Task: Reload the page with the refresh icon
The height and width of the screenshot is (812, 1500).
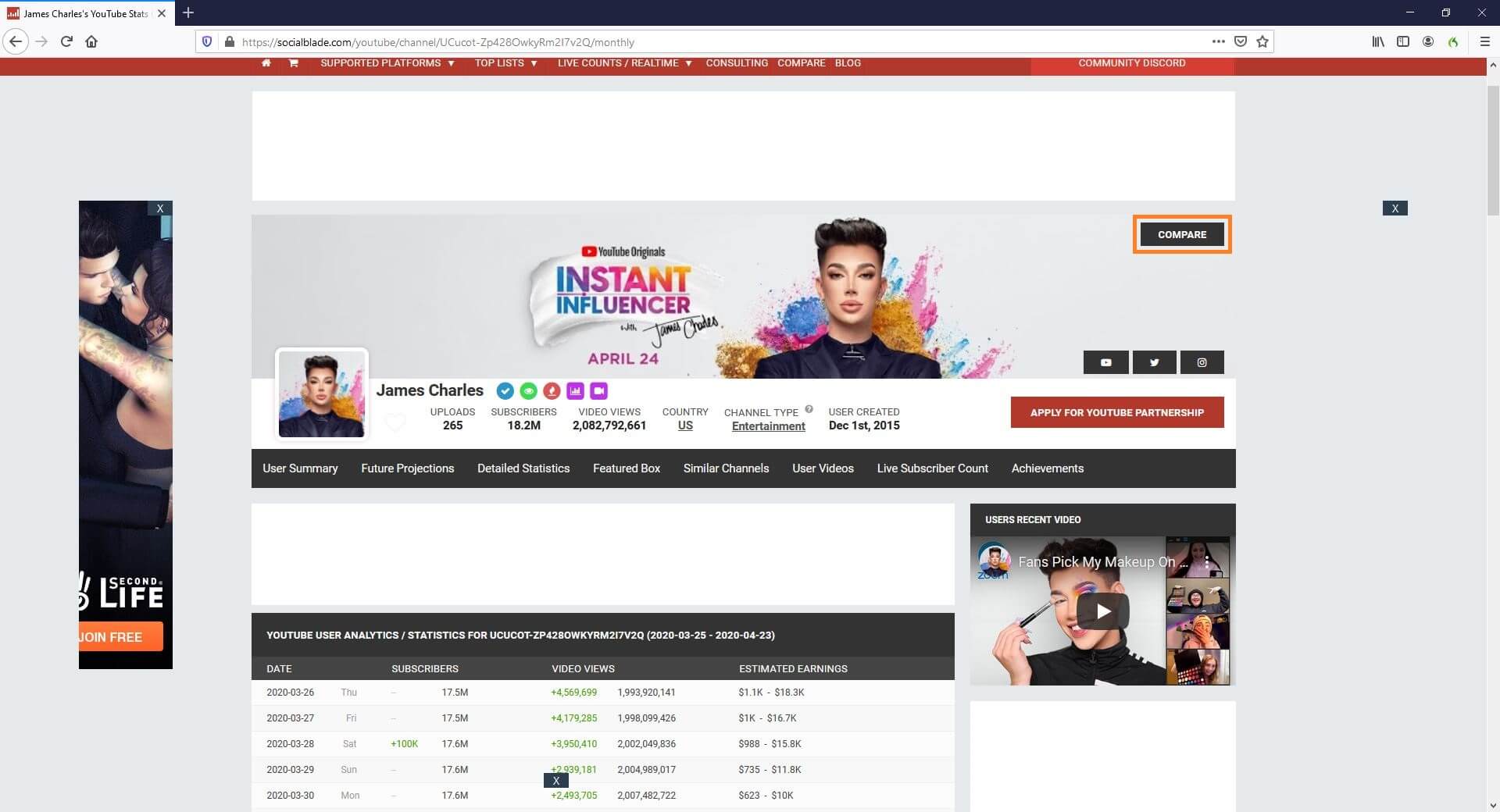Action: click(66, 41)
